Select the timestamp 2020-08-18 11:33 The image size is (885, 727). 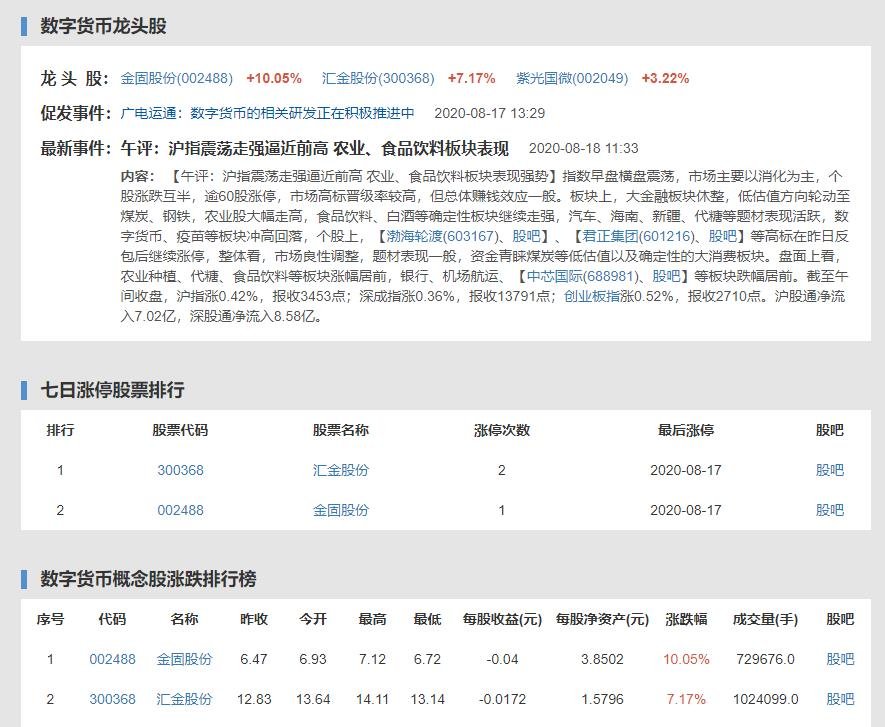point(584,148)
